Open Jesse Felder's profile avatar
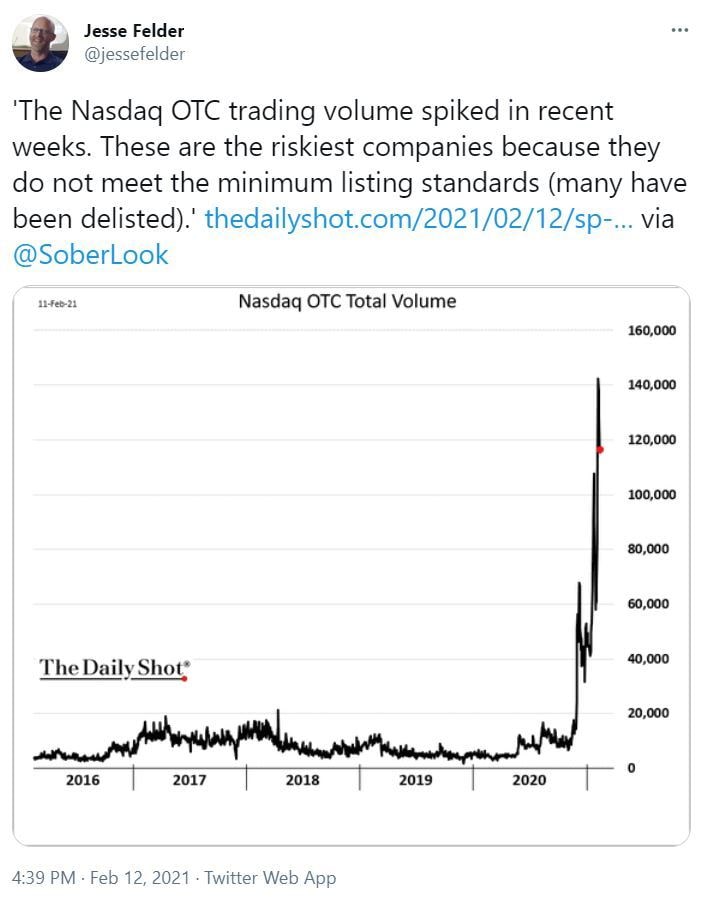Image resolution: width=702 pixels, height=903 pixels. (40, 43)
